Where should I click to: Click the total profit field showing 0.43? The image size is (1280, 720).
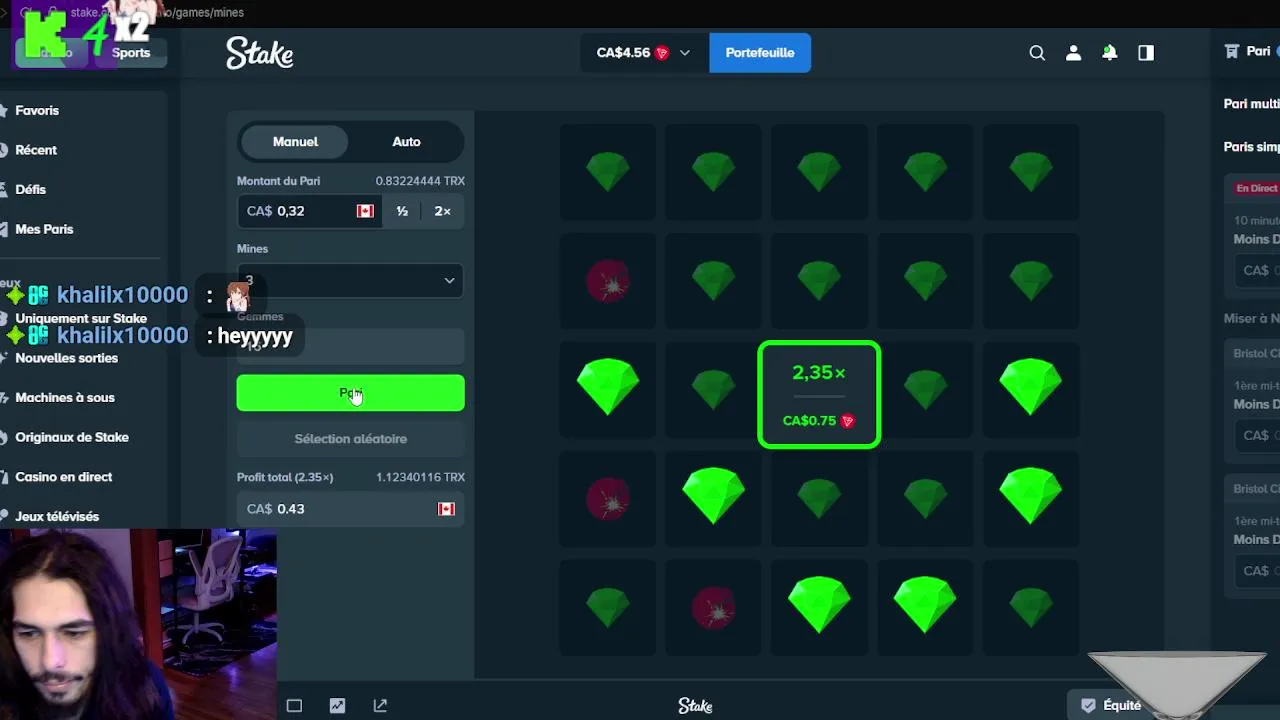click(350, 509)
